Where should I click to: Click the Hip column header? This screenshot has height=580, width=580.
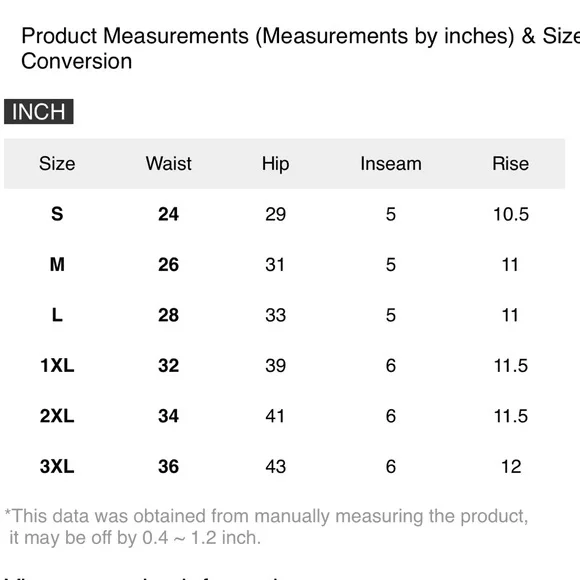(275, 164)
